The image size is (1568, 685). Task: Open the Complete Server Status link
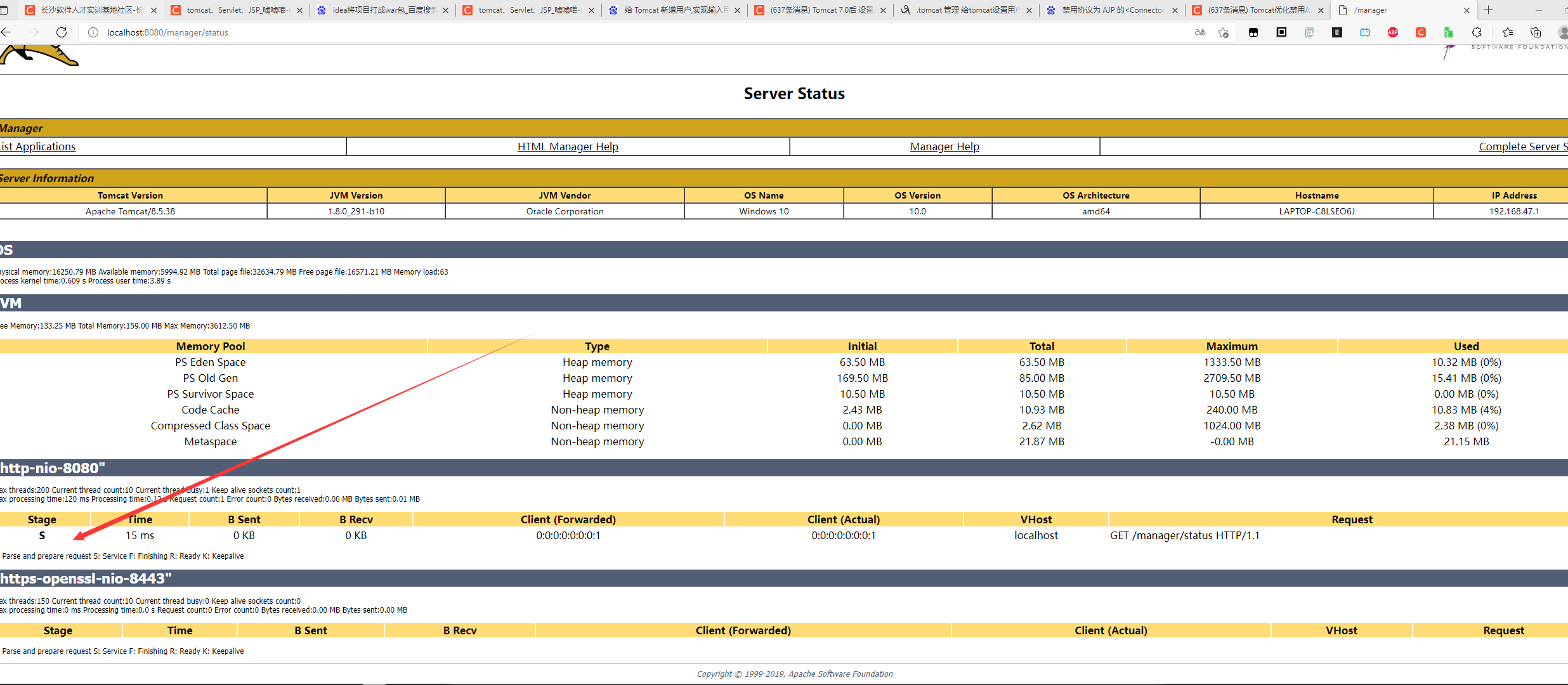[1523, 147]
